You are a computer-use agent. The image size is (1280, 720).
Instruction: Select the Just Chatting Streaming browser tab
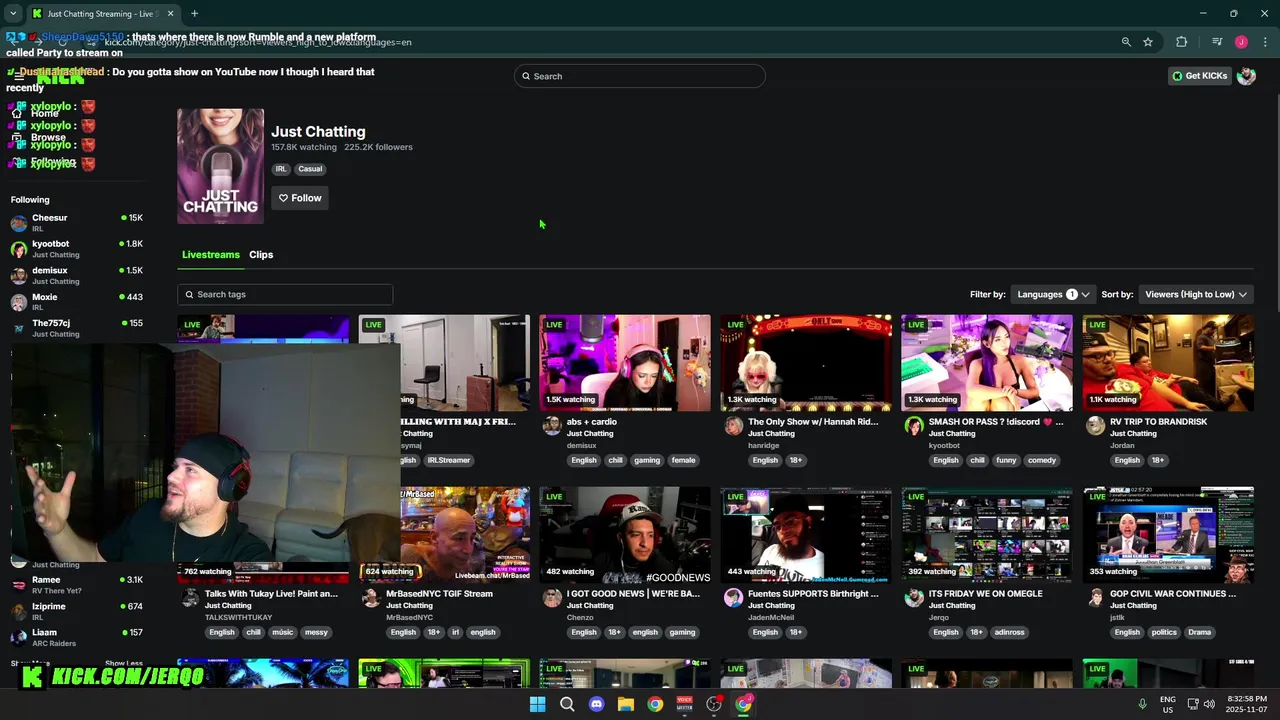pyautogui.click(x=102, y=14)
